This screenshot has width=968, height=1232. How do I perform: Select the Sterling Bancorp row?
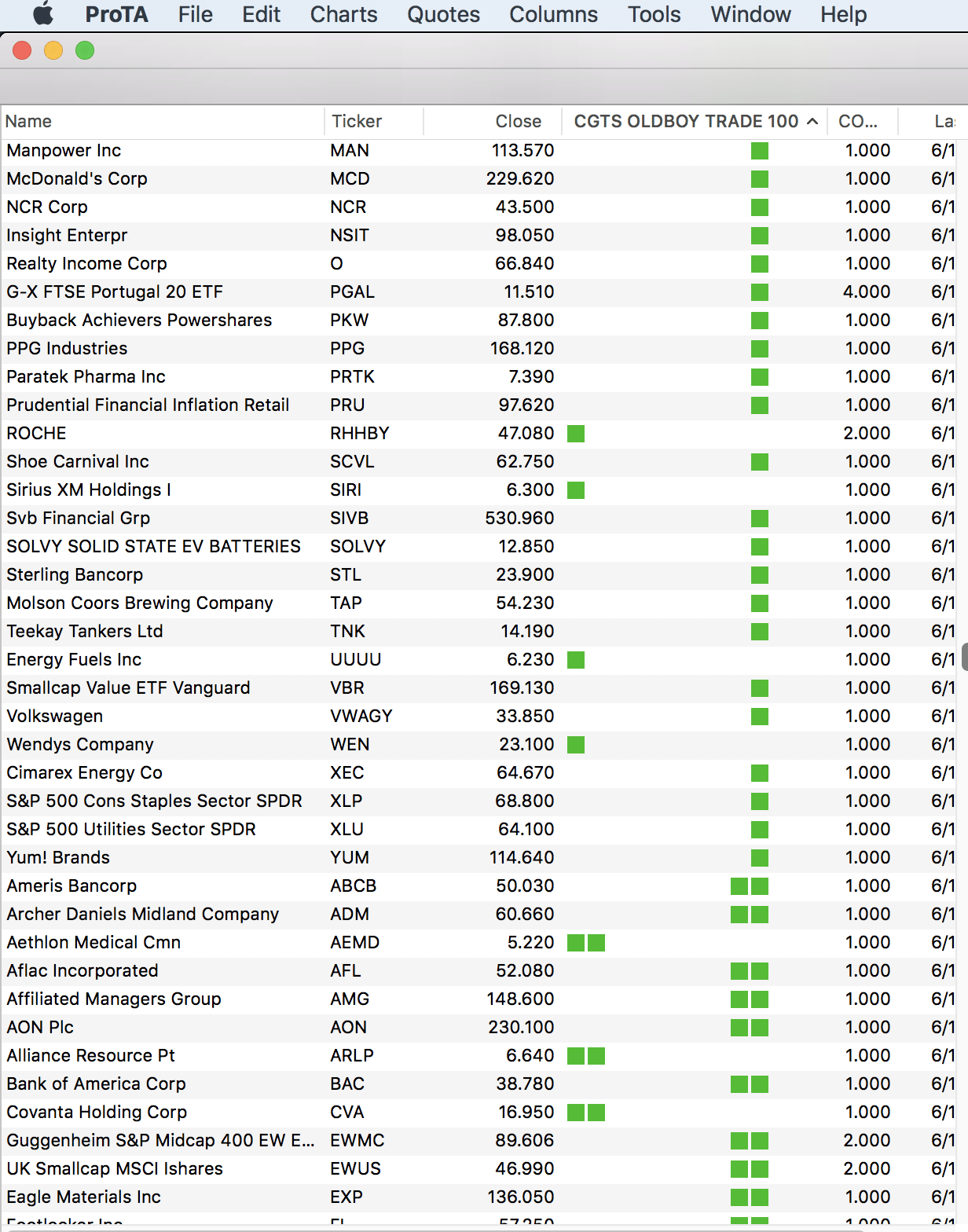[478, 575]
